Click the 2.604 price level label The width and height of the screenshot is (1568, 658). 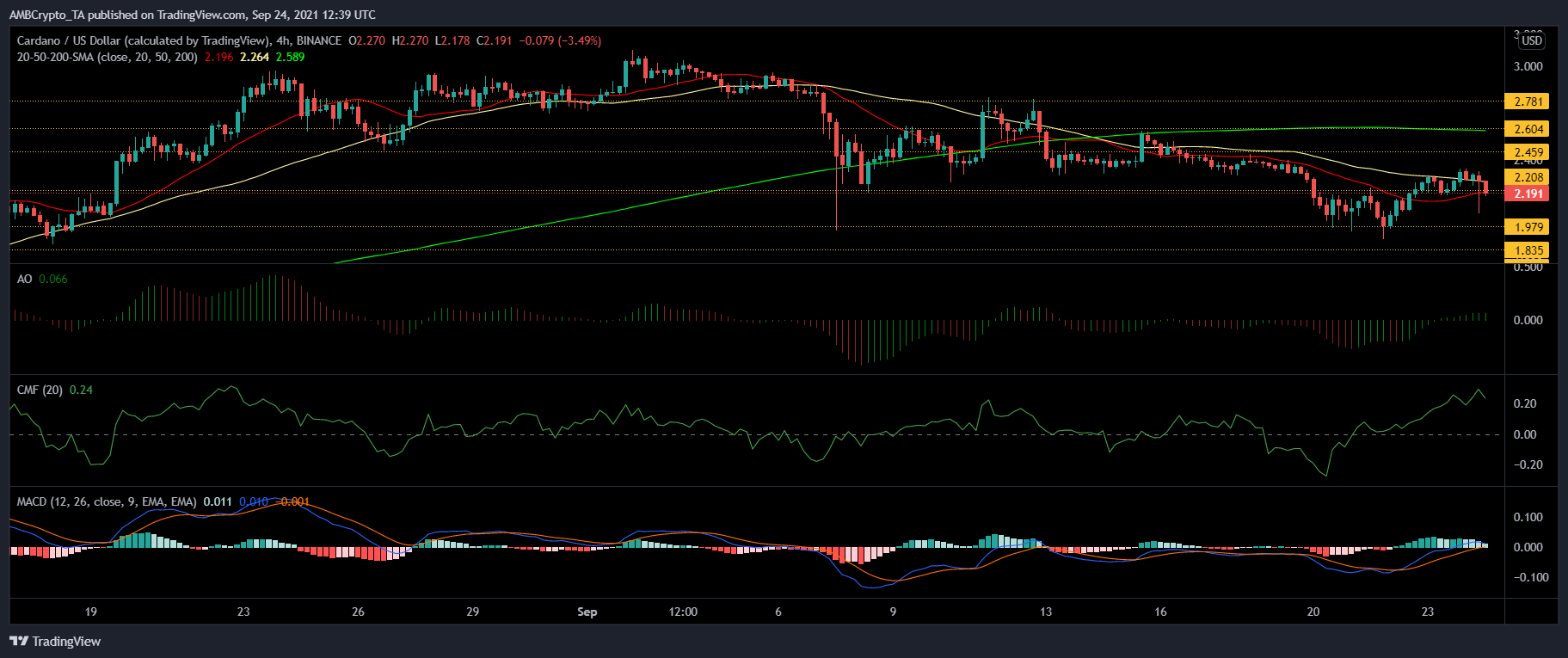pyautogui.click(x=1528, y=129)
